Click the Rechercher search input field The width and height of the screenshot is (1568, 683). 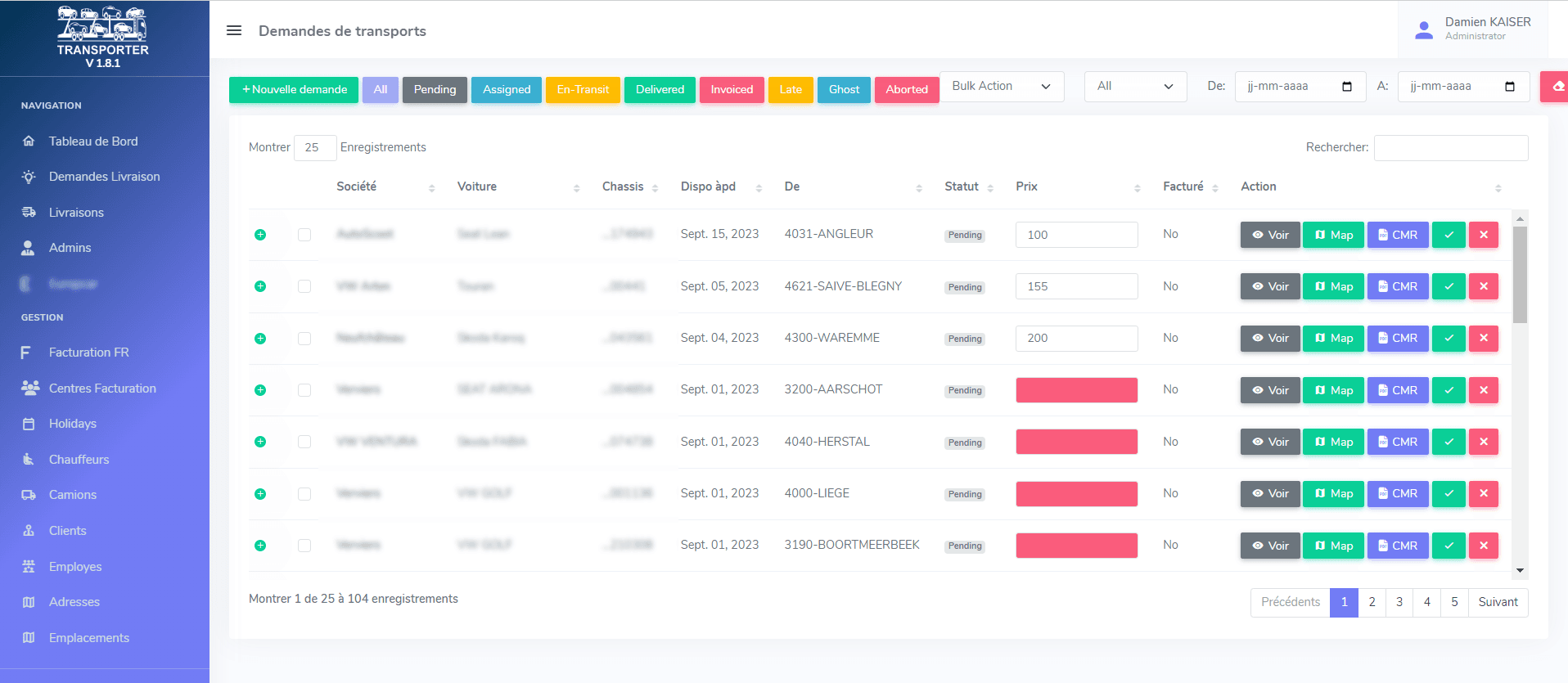1450,148
